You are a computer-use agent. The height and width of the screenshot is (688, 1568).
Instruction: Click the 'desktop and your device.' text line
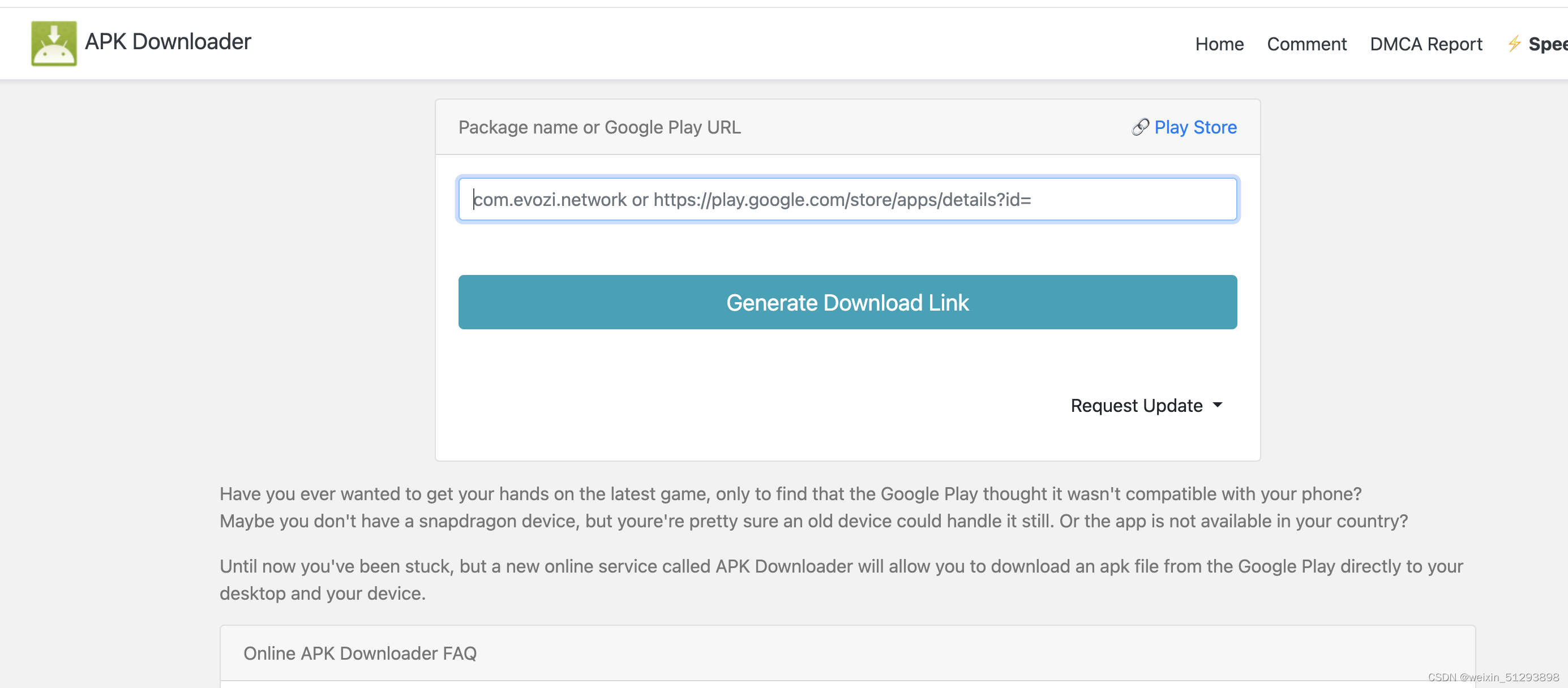(322, 593)
